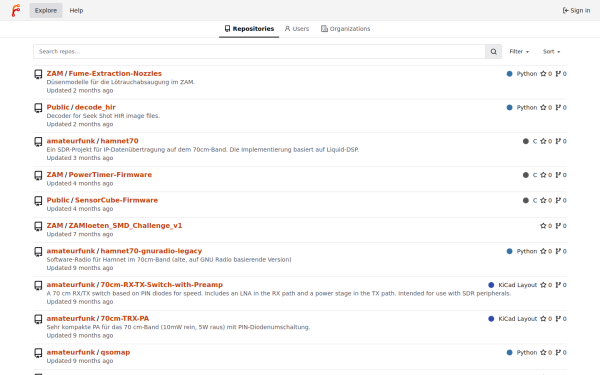600x375 pixels.
Task: Open amateurfunk owner link on qsomap row
Action: click(71, 352)
